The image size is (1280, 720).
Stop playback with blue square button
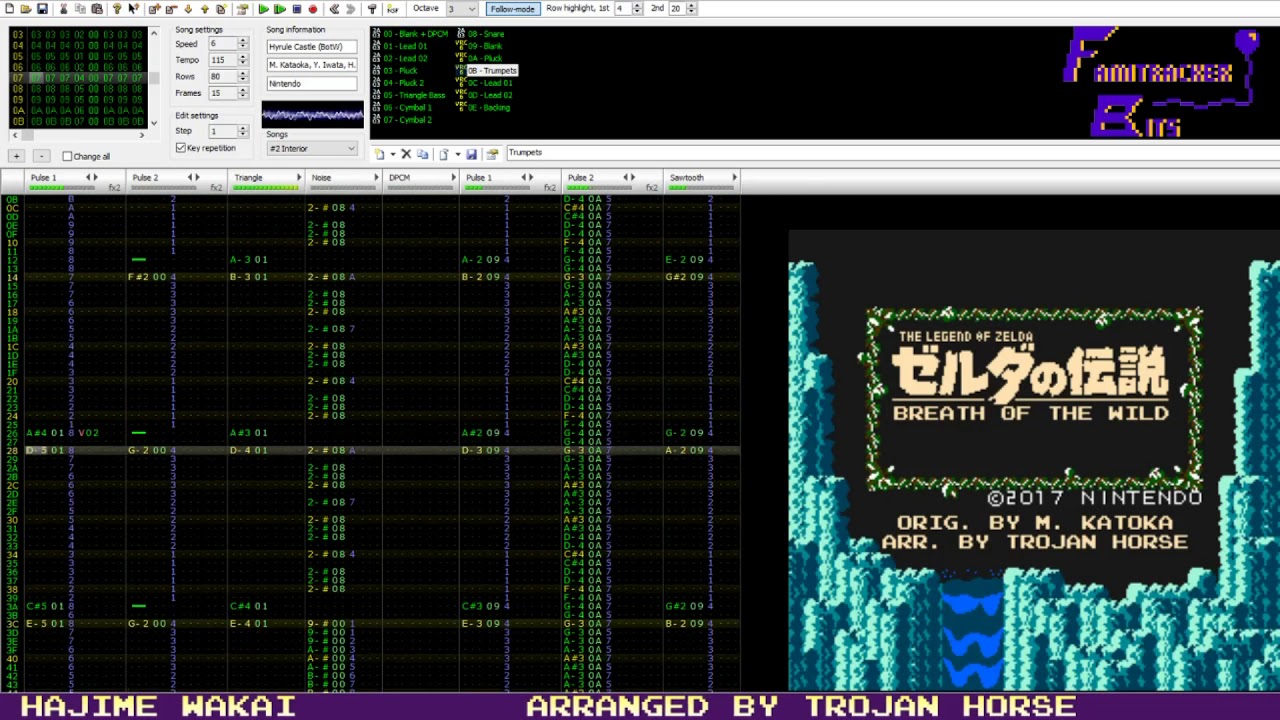pyautogui.click(x=297, y=9)
